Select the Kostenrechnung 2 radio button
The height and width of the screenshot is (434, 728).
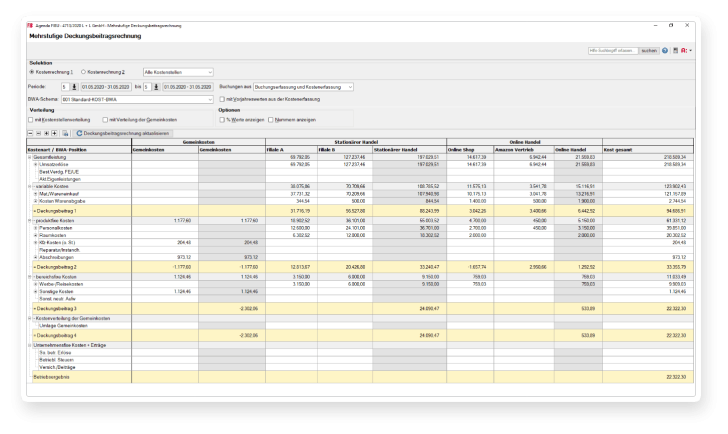click(x=83, y=72)
